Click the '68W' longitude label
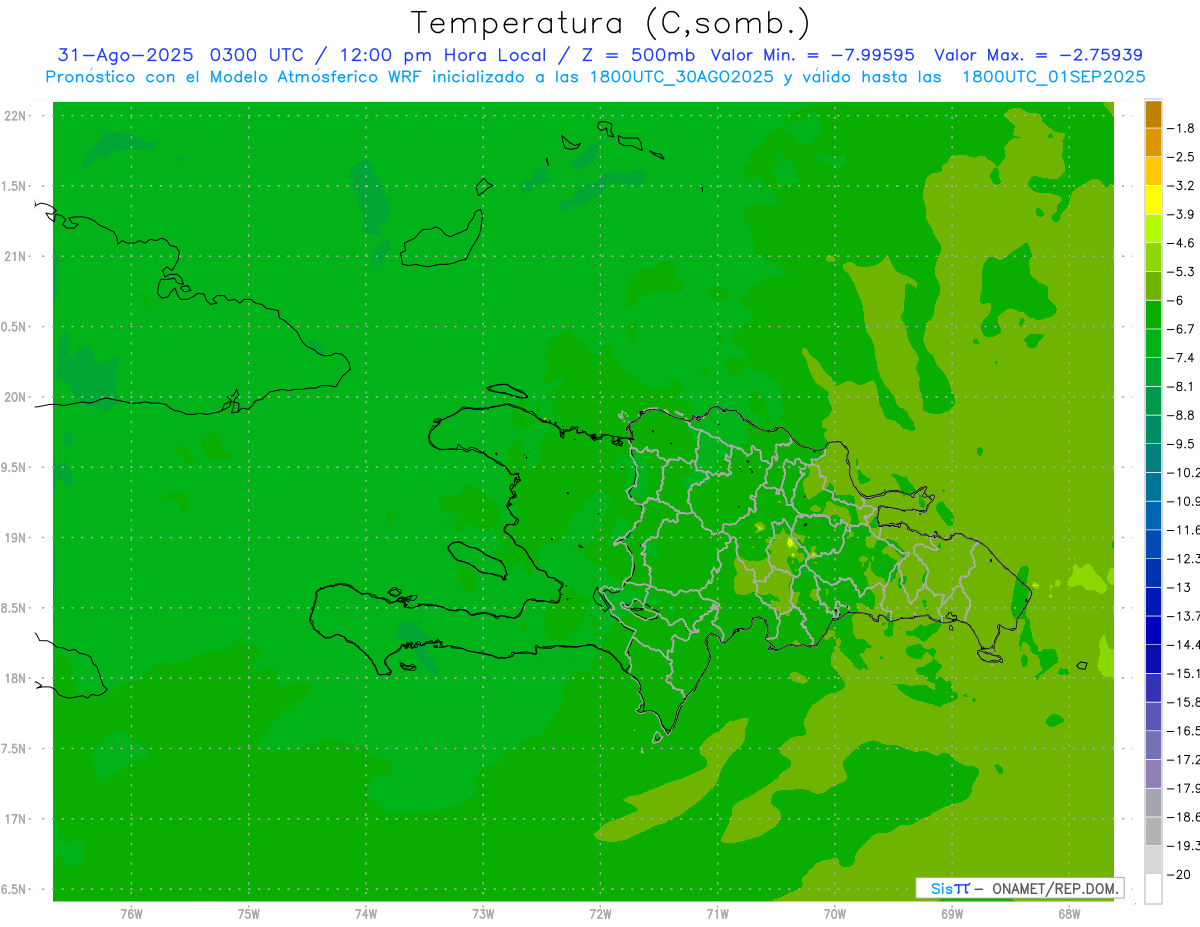Image resolution: width=1200 pixels, height=927 pixels. 1069,913
